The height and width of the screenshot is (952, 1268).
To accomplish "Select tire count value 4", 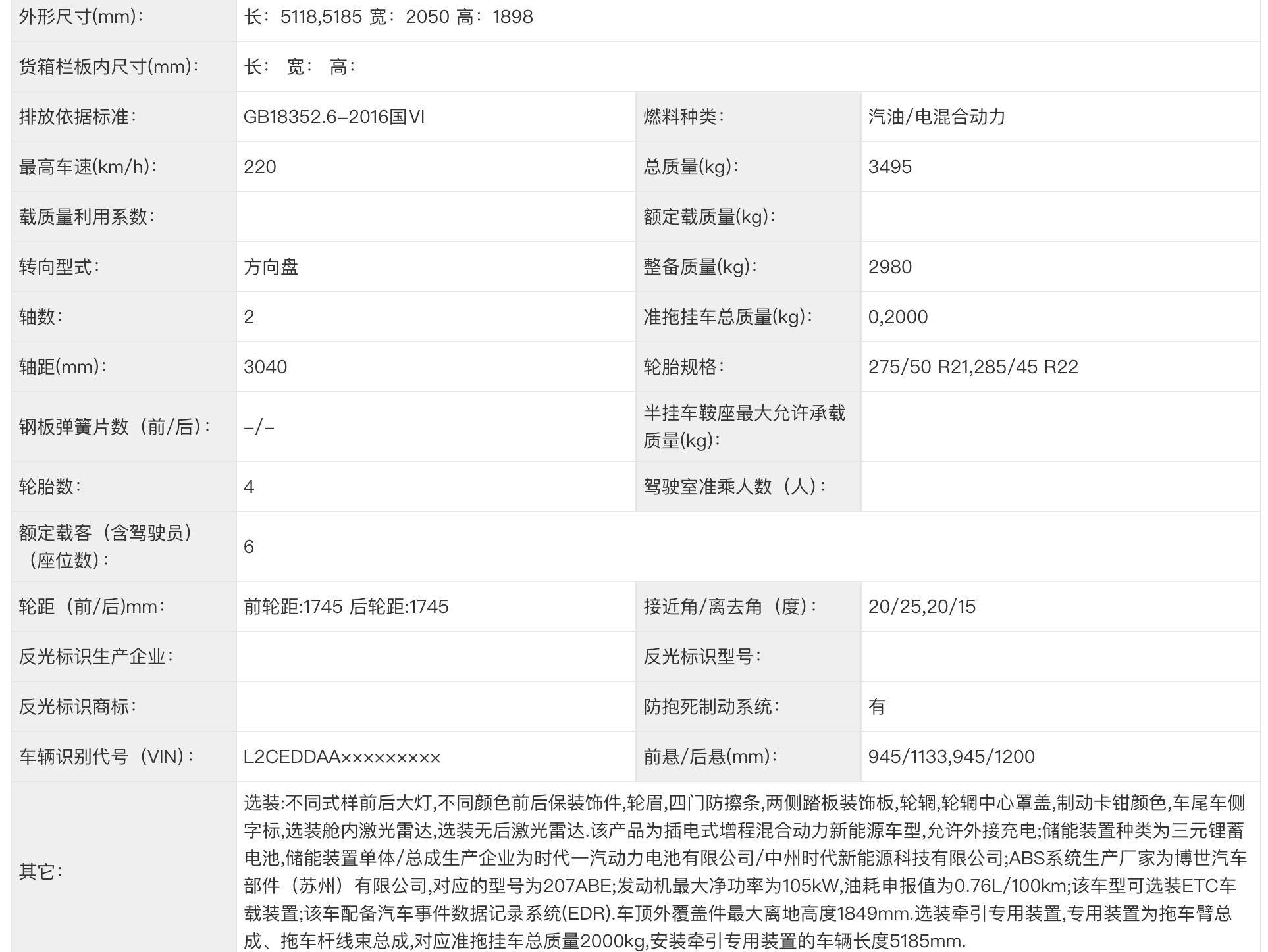I will [249, 487].
